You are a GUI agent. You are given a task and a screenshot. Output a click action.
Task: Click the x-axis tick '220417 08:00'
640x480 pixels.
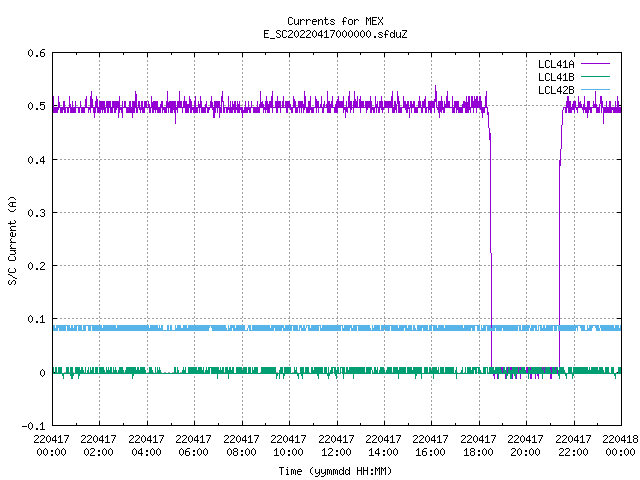click(x=241, y=446)
